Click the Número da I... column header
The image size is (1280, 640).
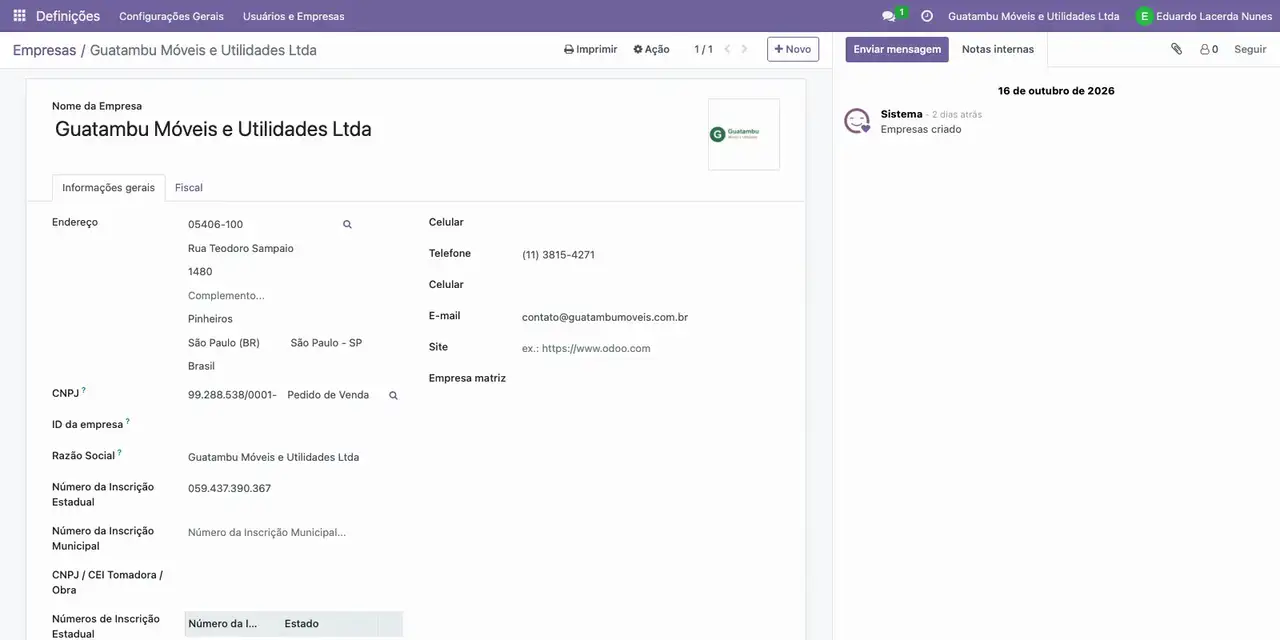(233, 624)
